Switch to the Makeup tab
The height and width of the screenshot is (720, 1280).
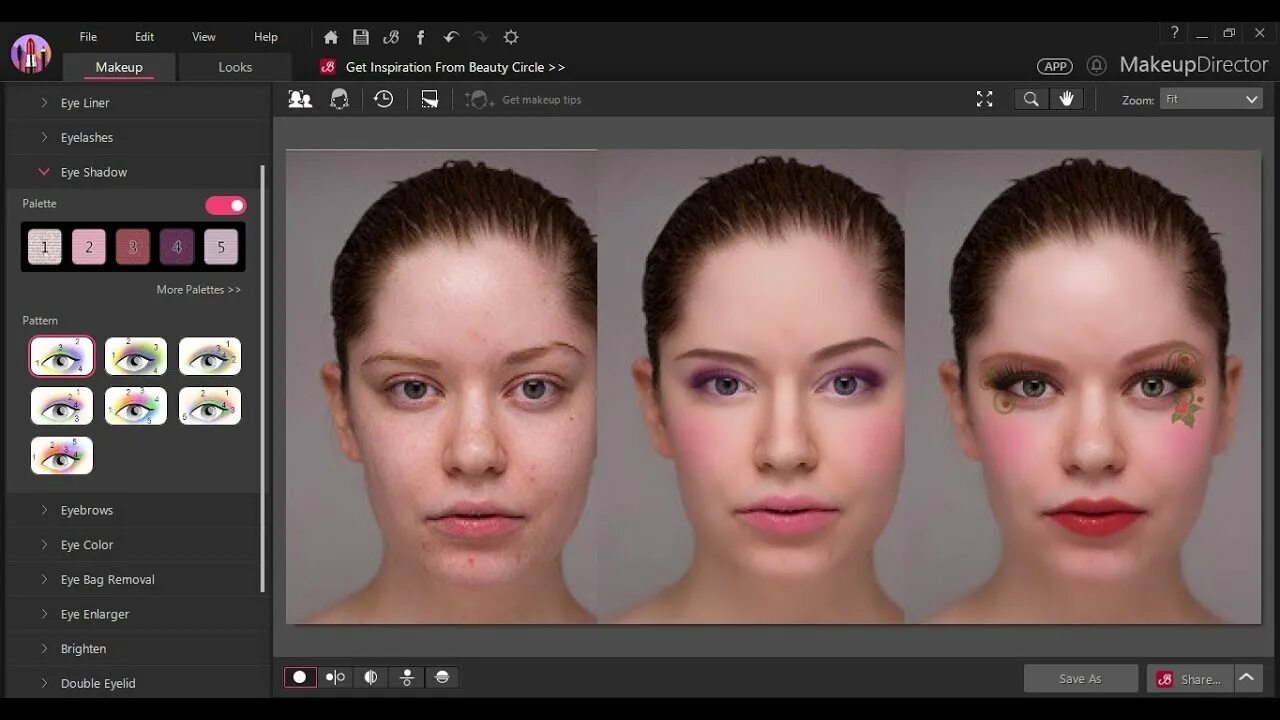coord(119,67)
